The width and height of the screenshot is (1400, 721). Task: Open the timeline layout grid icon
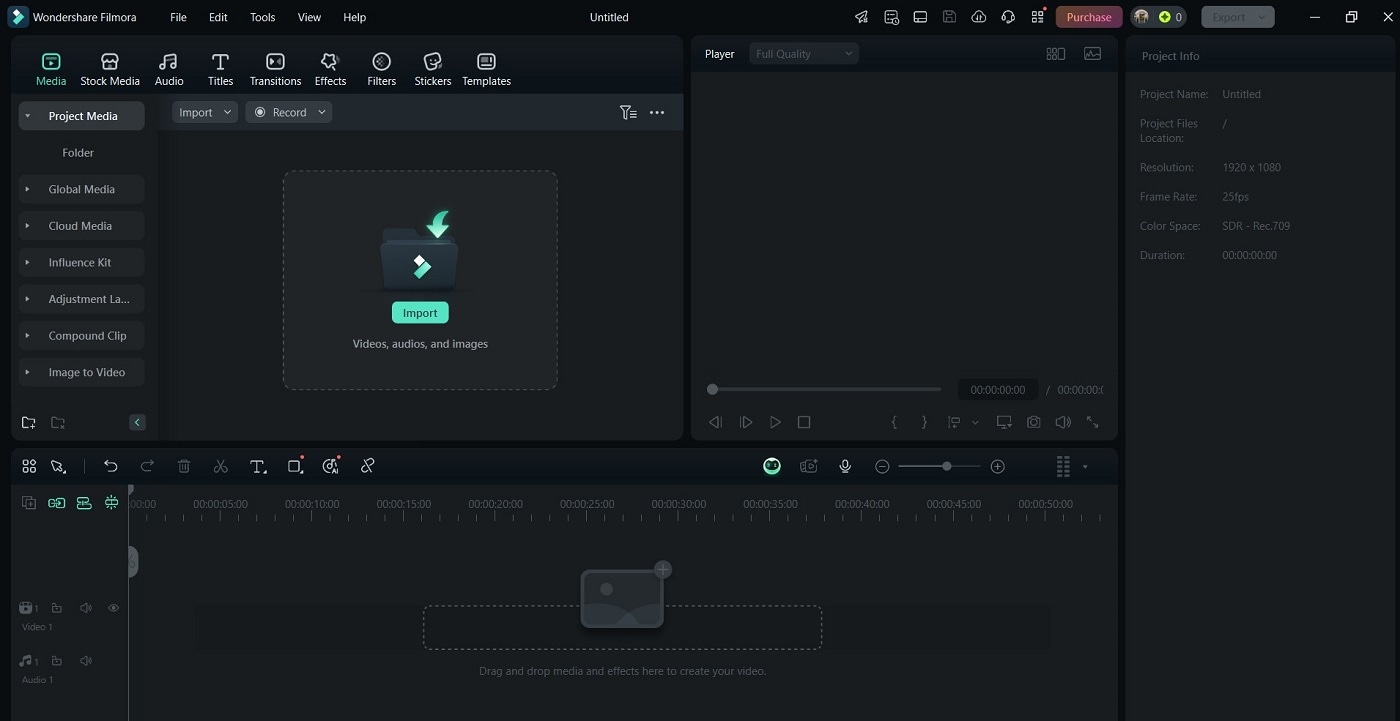point(29,466)
